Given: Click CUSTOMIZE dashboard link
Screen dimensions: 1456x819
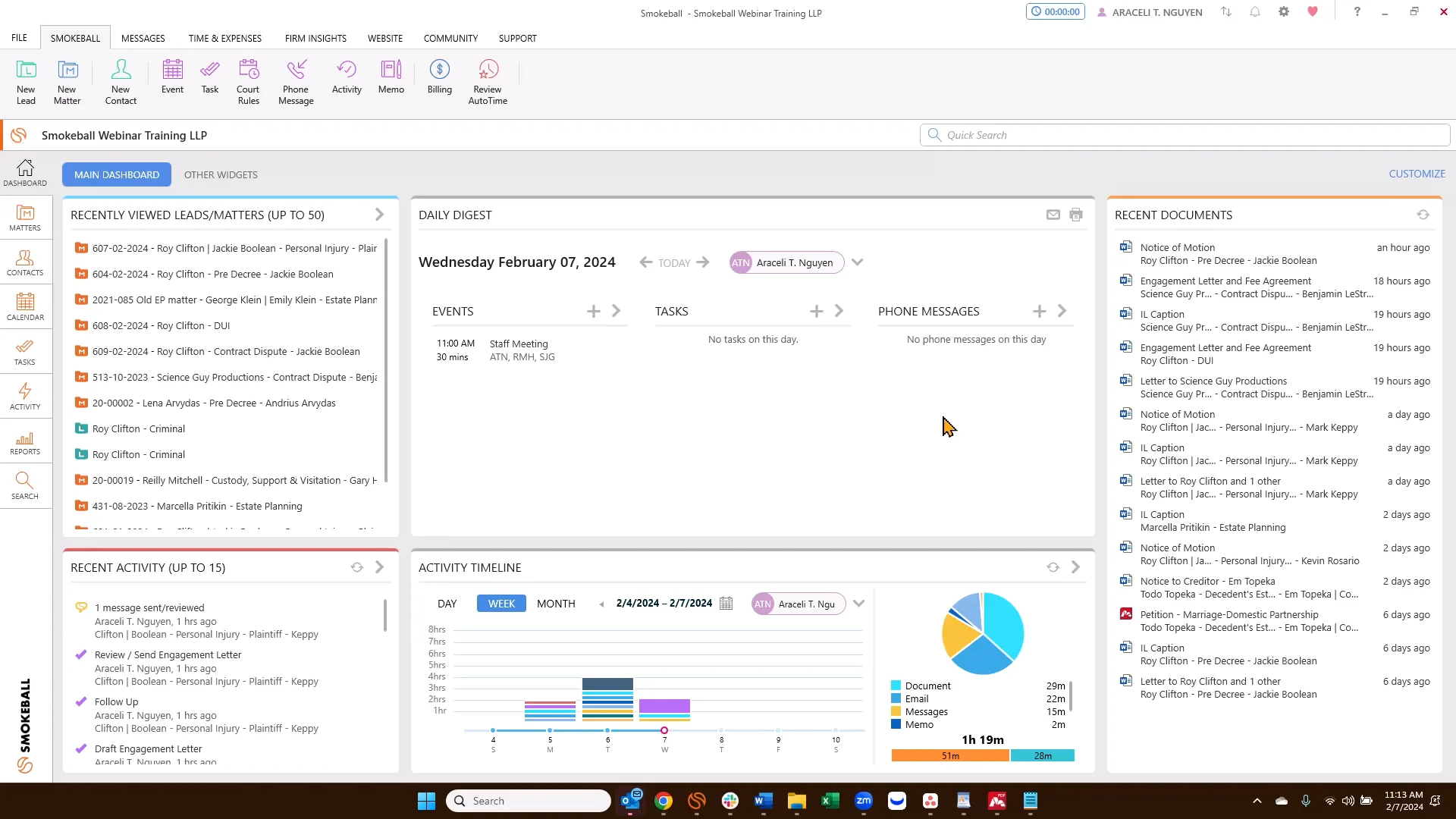Looking at the screenshot, I should click(1417, 174).
